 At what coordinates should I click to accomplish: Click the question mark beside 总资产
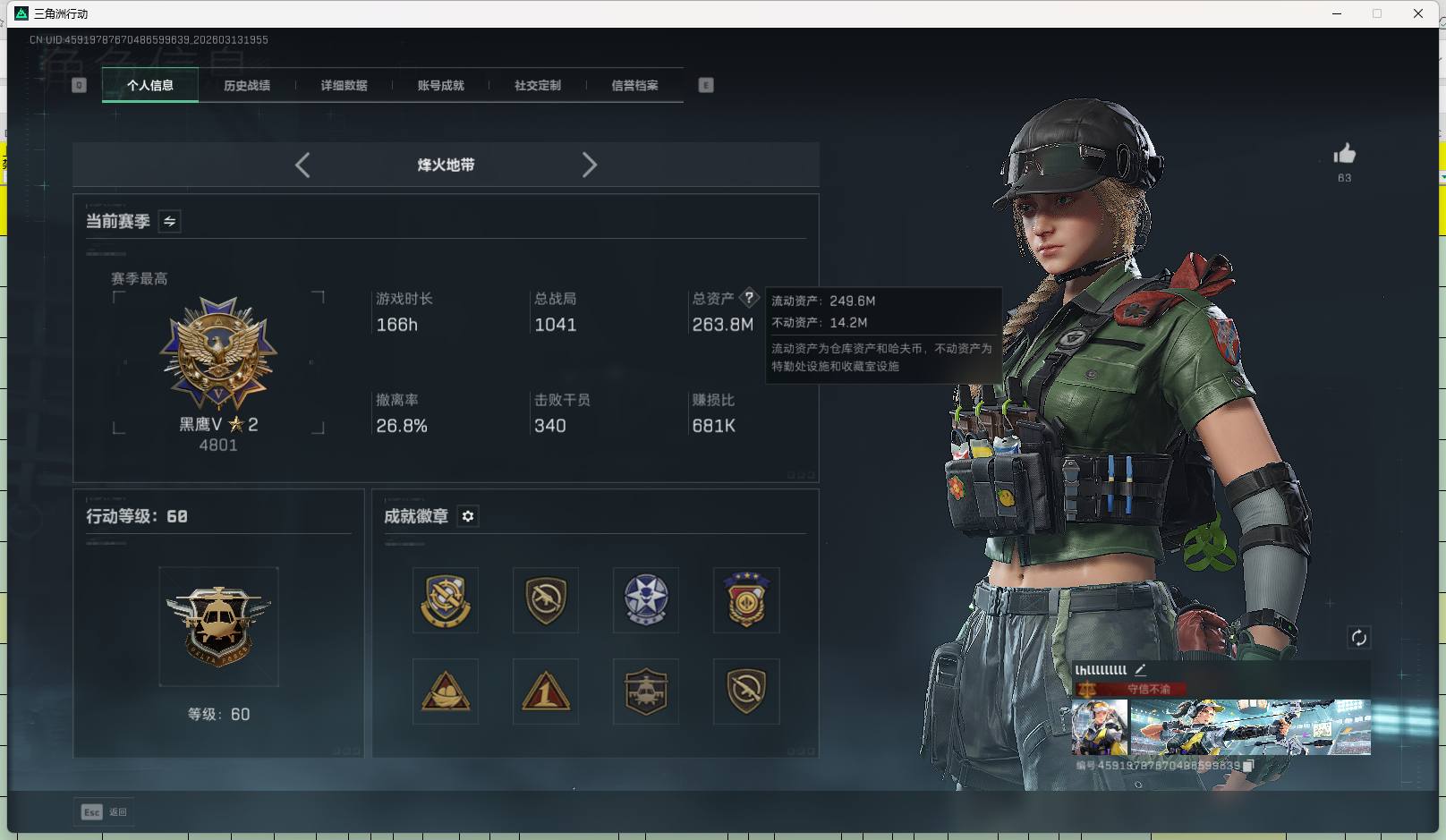pos(749,297)
